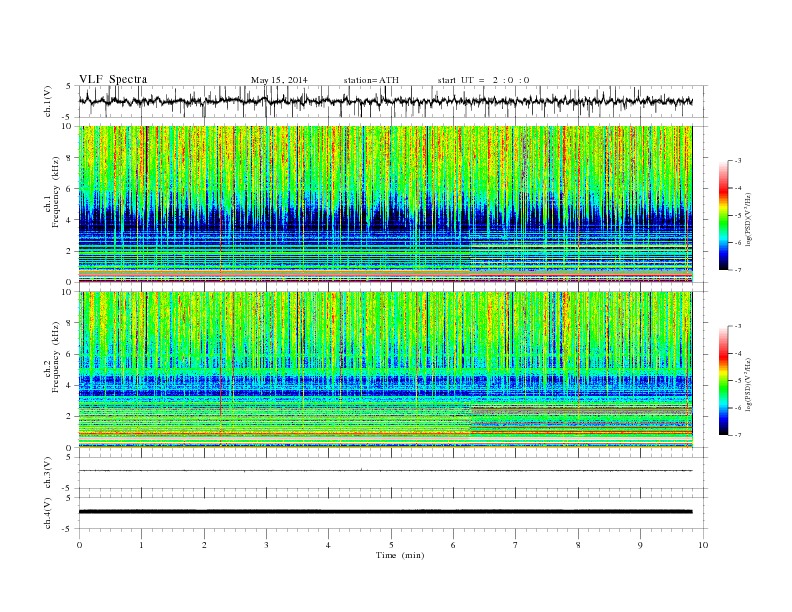Viewport: 792px width, 612px height.
Task: Click the '-7' value on ch.2 color bar
Action: [x=737, y=435]
